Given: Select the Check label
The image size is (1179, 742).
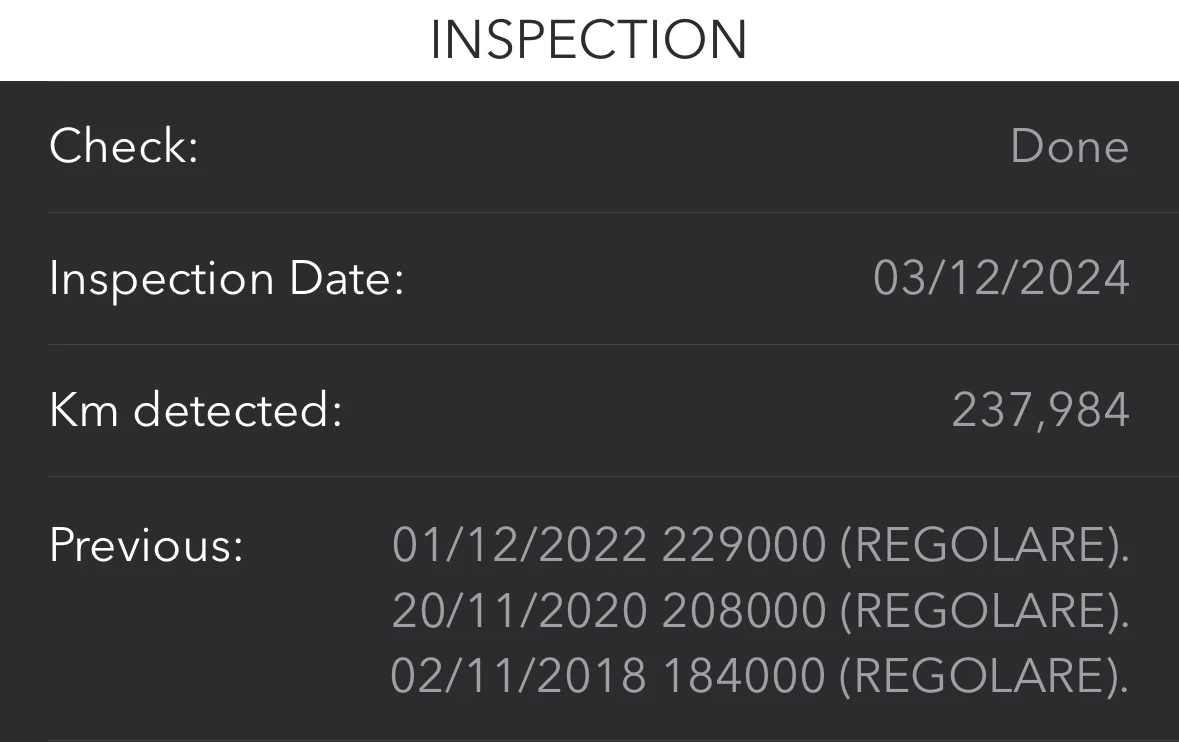Looking at the screenshot, I should 124,146.
